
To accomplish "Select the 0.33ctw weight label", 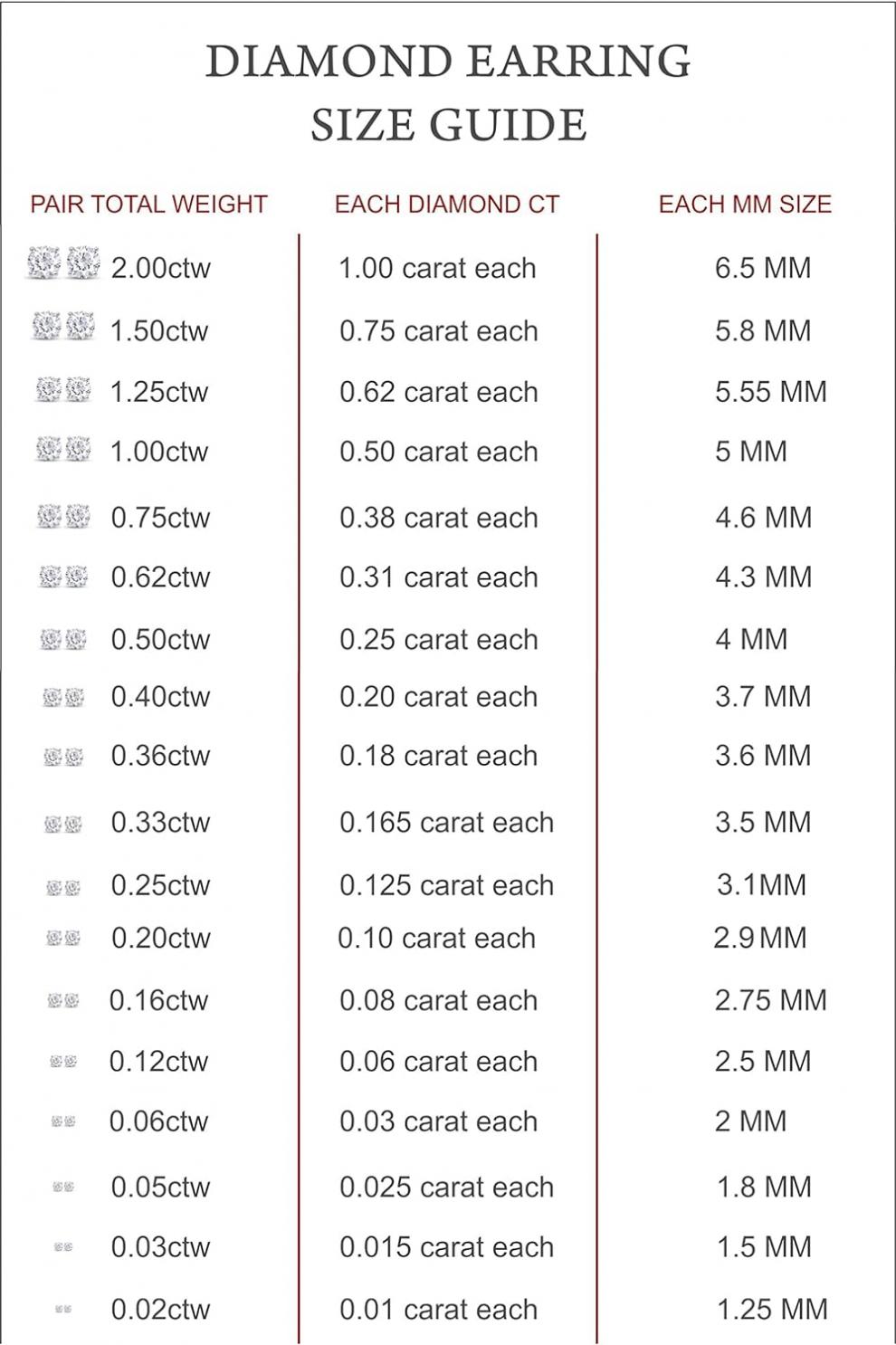I will point(160,823).
